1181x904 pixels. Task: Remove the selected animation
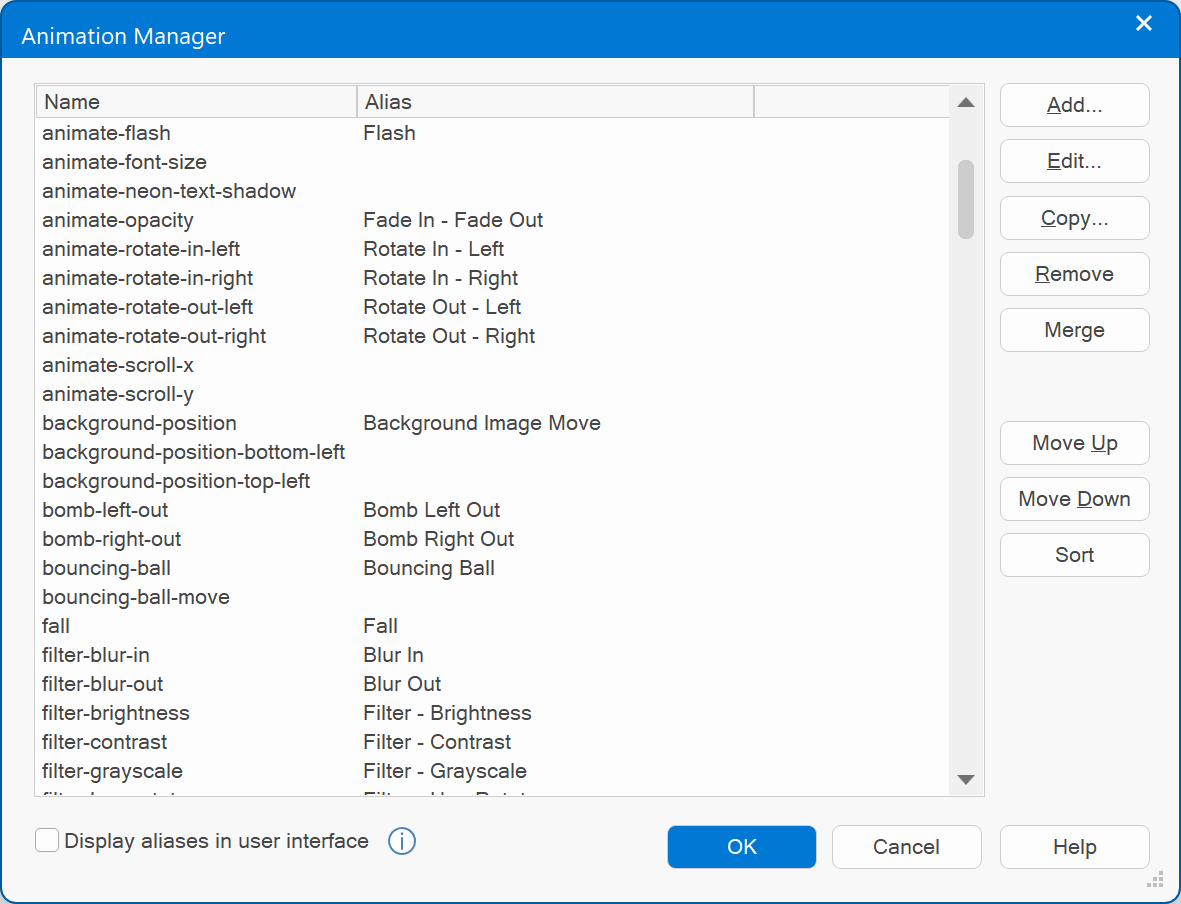coord(1074,274)
